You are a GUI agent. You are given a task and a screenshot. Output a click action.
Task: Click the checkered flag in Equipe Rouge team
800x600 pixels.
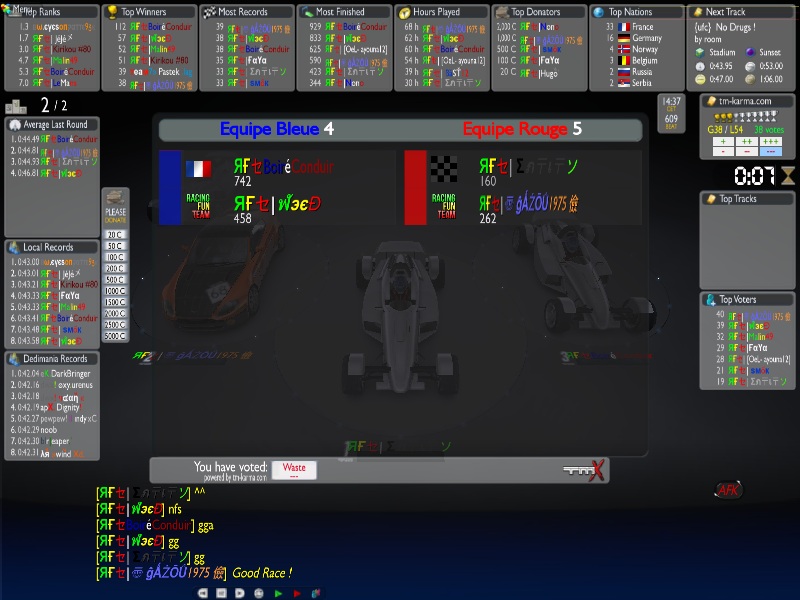click(x=443, y=169)
